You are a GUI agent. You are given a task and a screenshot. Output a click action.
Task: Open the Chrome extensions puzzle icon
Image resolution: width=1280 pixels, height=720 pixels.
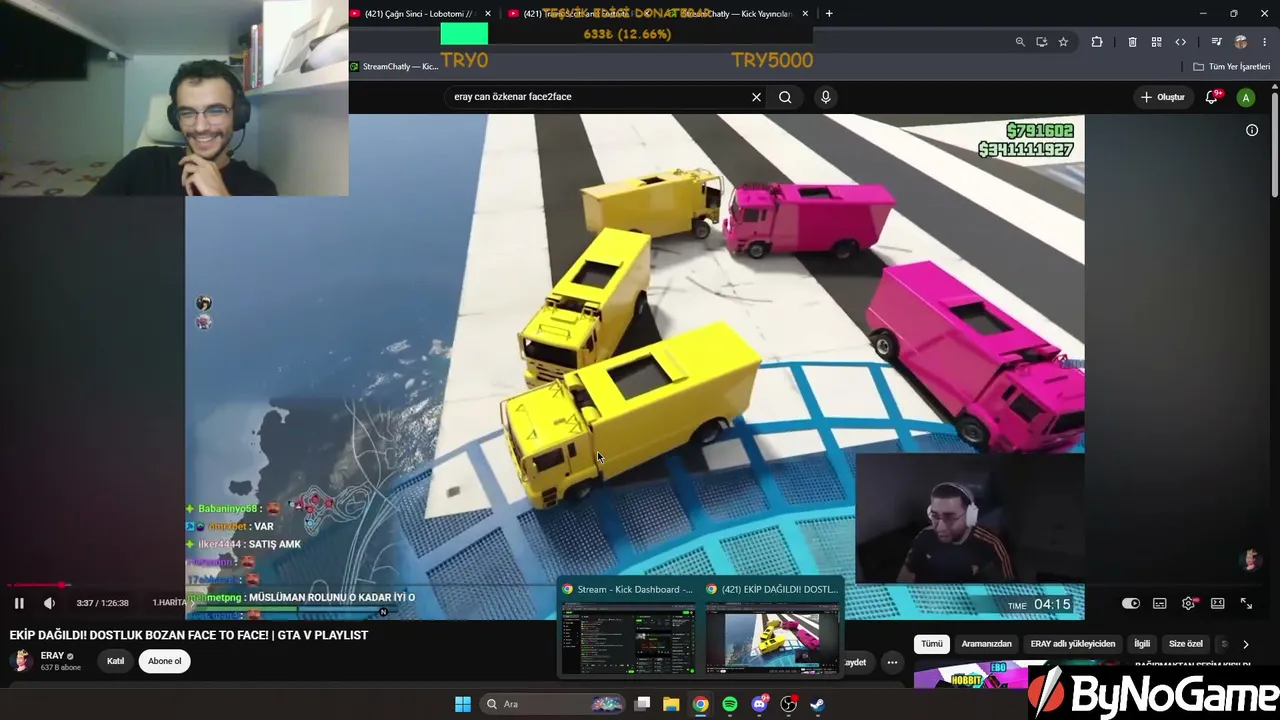[1097, 42]
